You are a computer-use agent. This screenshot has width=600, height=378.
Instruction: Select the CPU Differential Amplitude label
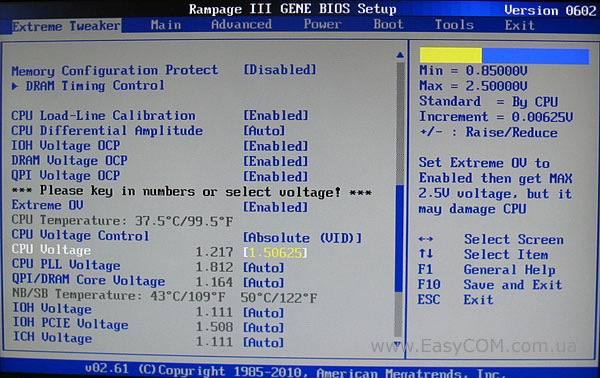coord(107,131)
